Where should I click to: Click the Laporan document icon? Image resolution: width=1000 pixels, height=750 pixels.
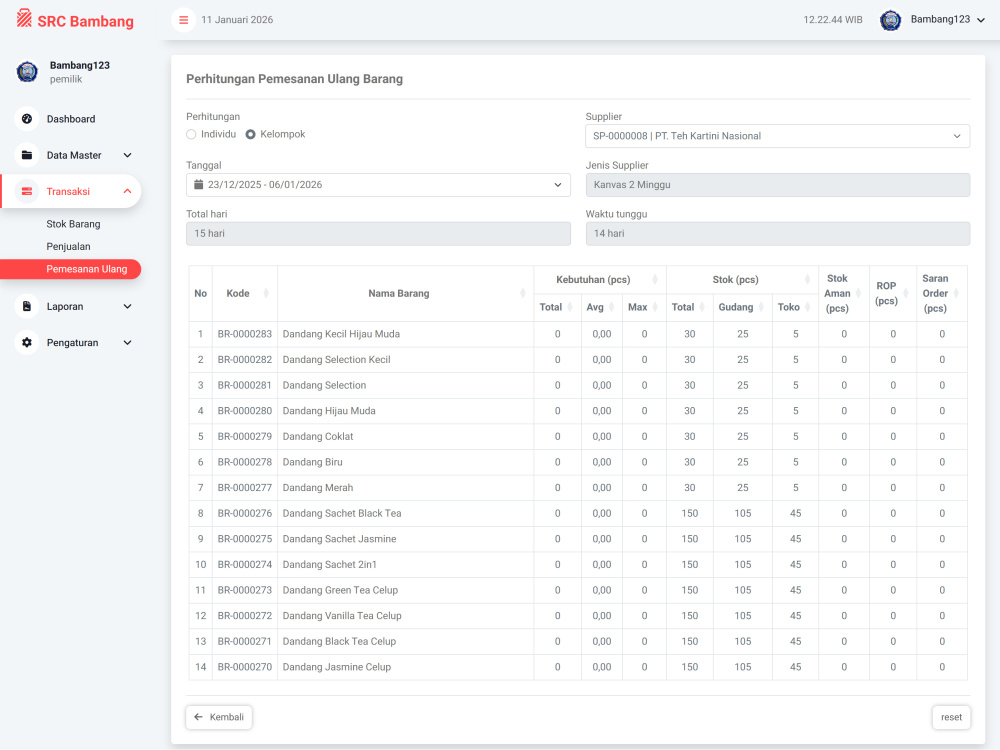click(27, 306)
